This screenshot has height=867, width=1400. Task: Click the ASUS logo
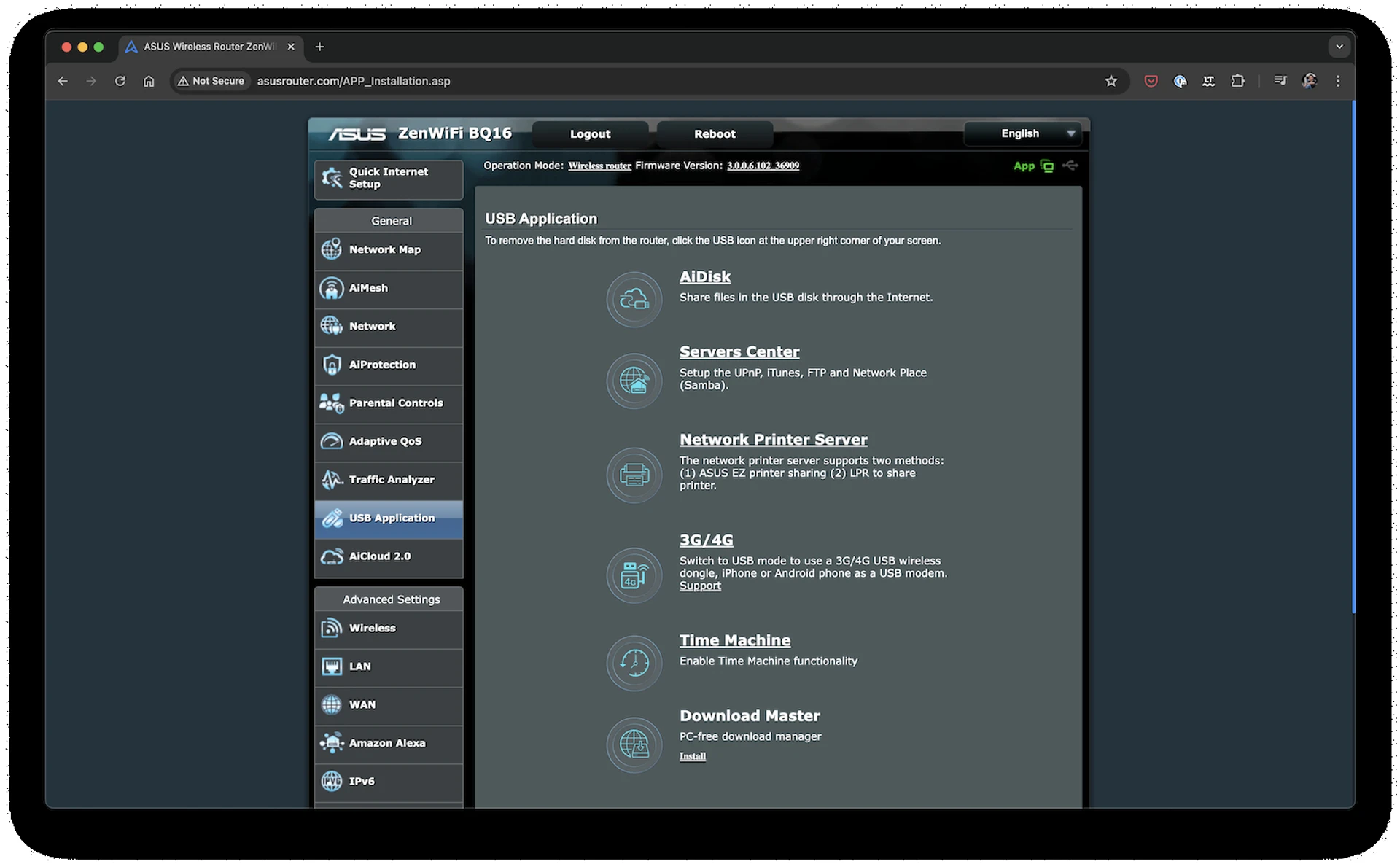(357, 134)
